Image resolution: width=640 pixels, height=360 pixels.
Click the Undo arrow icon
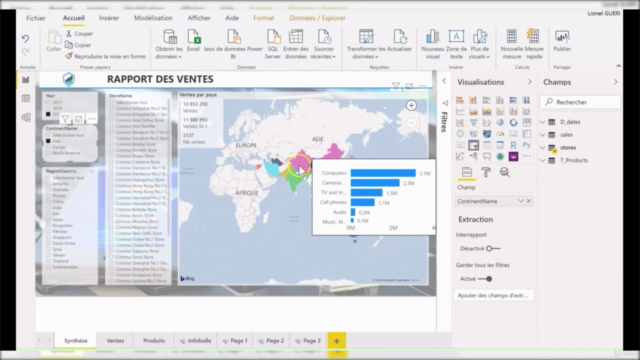(25, 38)
